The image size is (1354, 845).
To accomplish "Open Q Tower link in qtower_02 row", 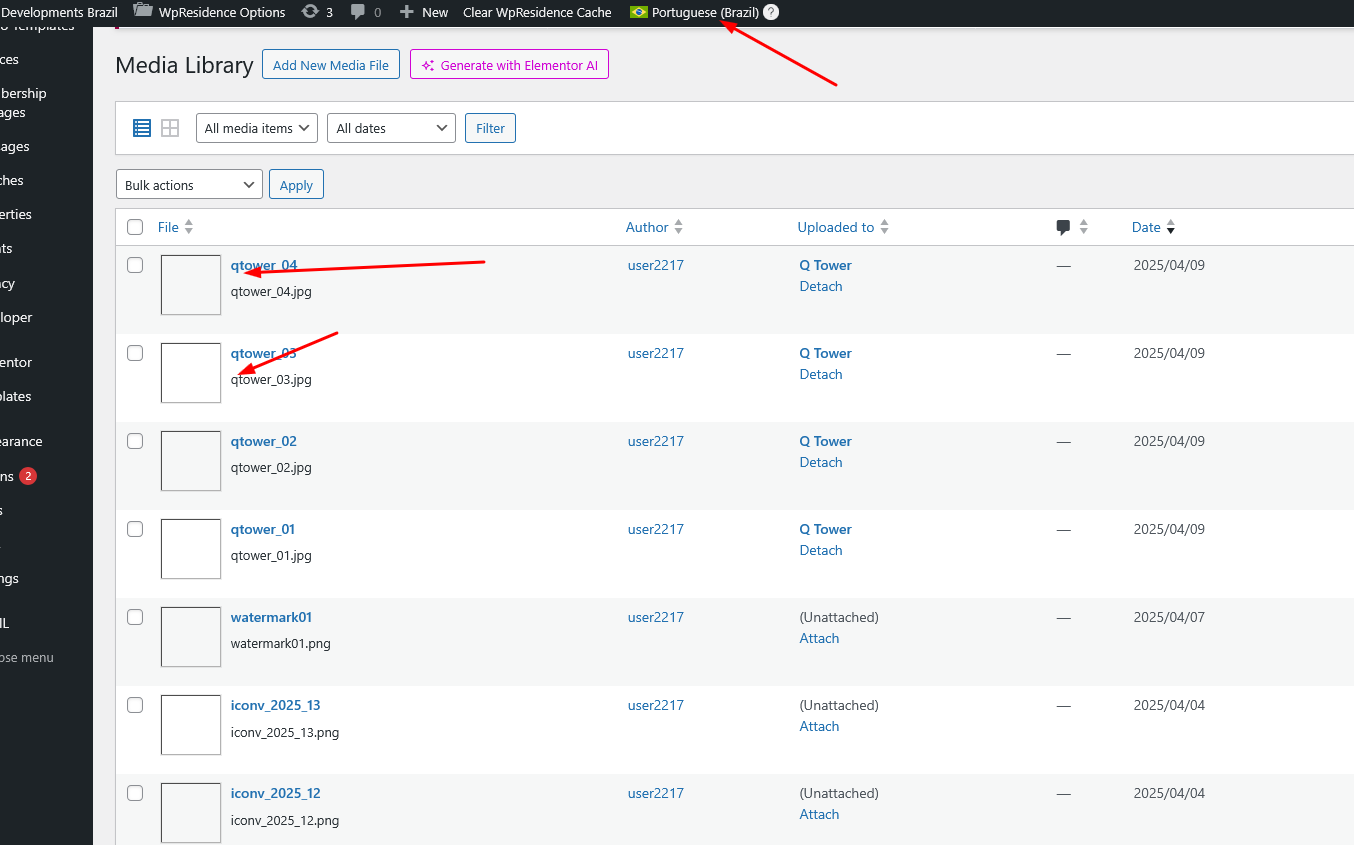I will click(x=826, y=441).
